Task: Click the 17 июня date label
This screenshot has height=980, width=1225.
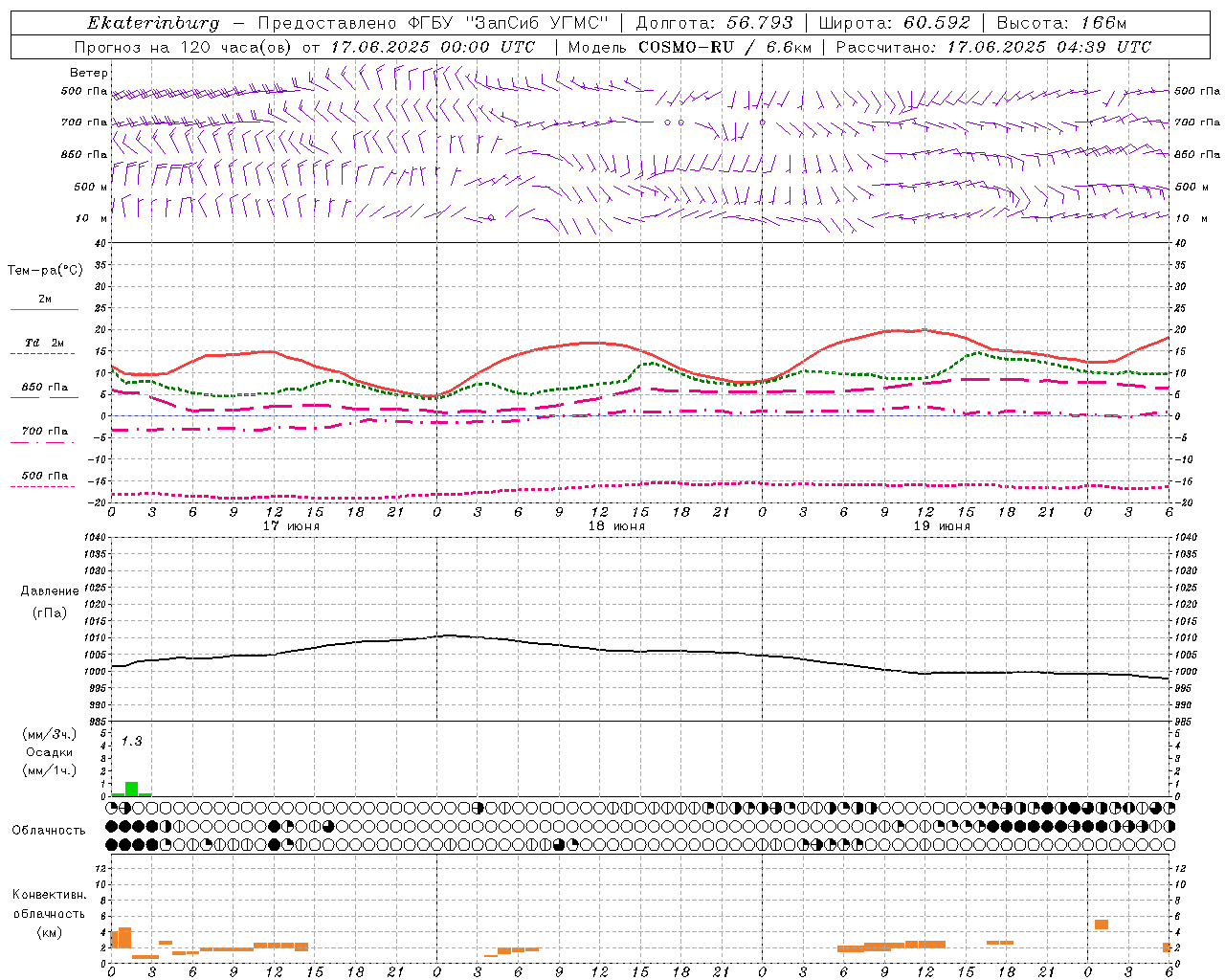Action: pos(291,526)
